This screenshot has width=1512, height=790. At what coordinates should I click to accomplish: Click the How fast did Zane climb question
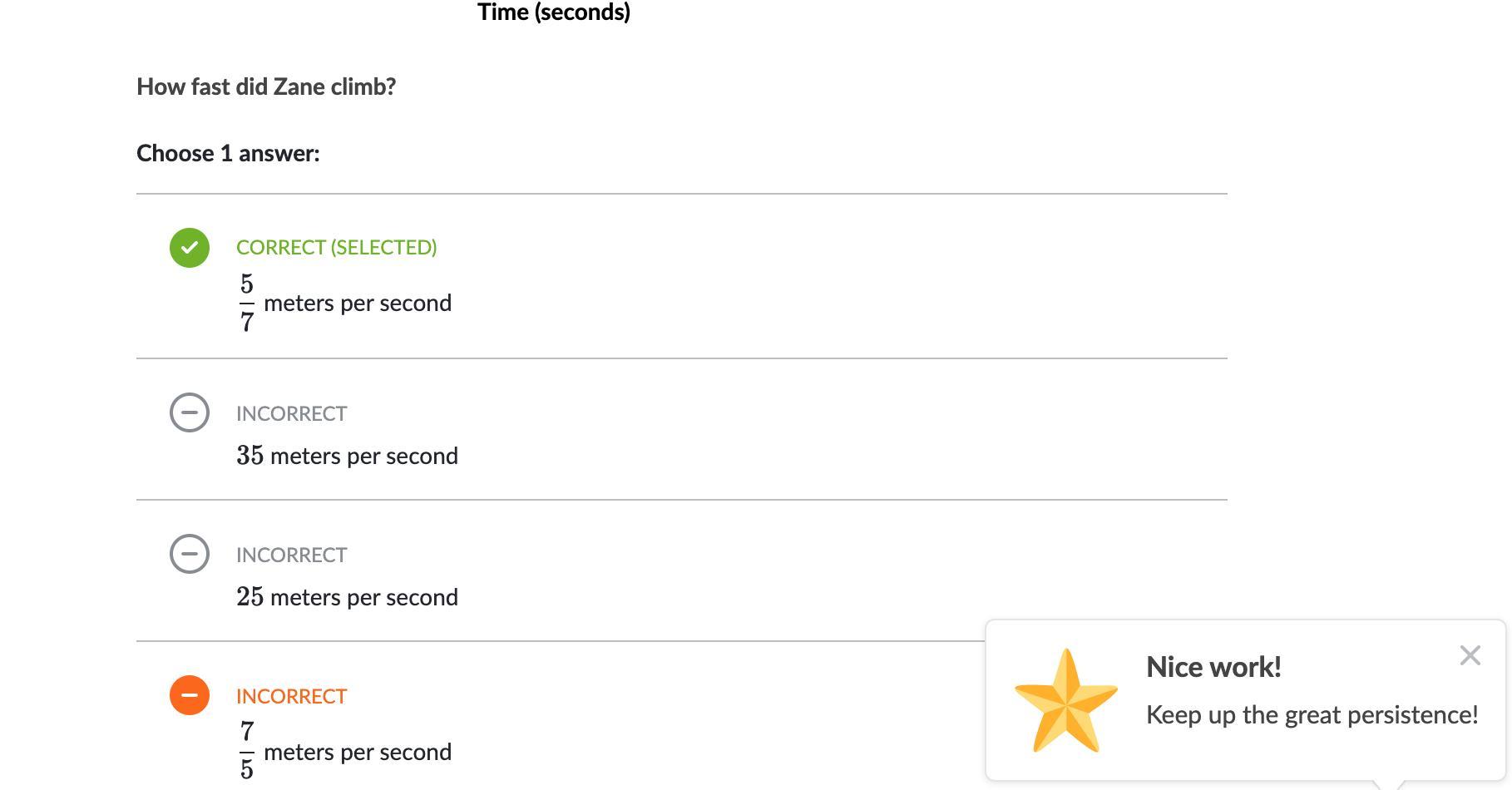click(266, 86)
